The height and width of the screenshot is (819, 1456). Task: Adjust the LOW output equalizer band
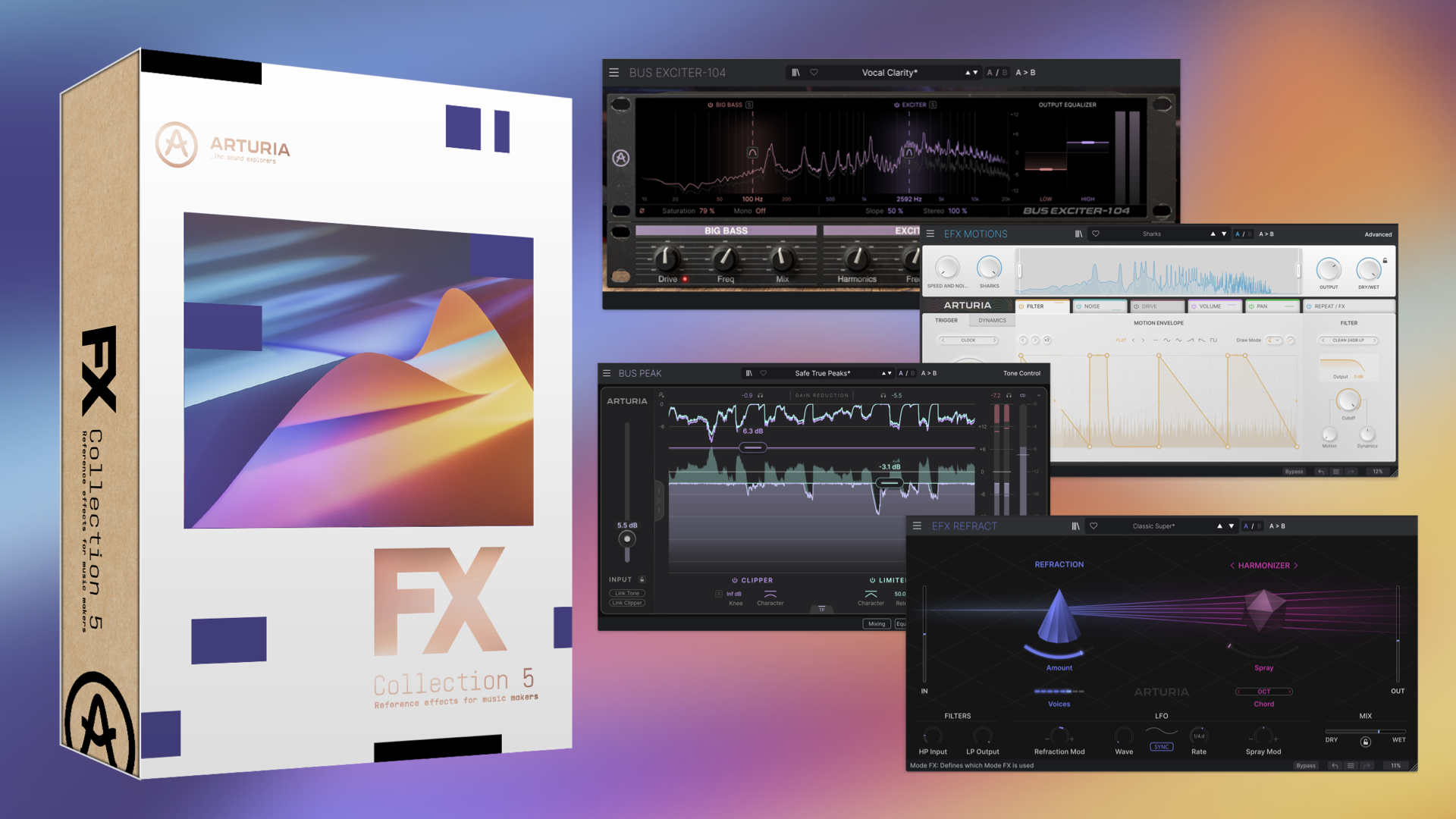pos(1046,169)
